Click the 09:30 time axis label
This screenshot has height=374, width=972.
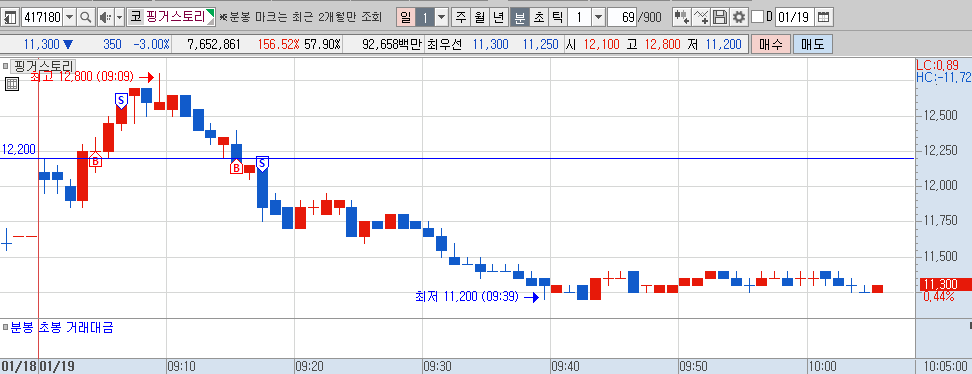(437, 367)
